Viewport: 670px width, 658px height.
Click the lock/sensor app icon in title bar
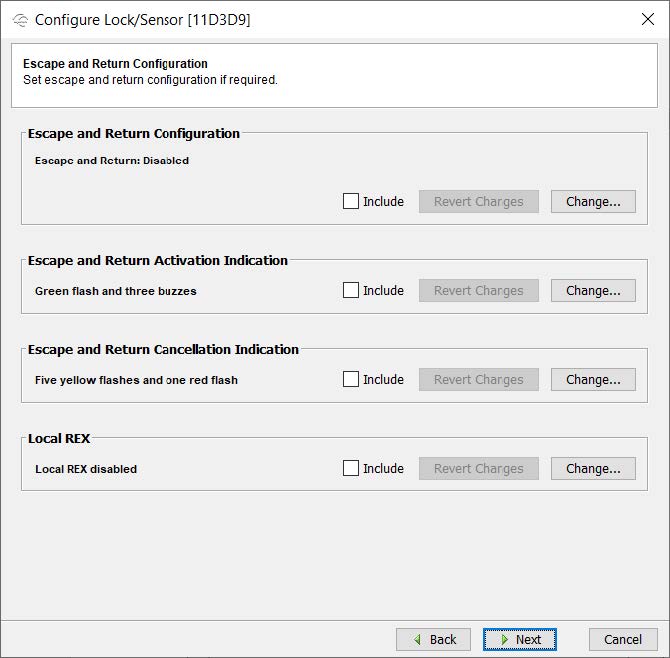click(x=20, y=20)
